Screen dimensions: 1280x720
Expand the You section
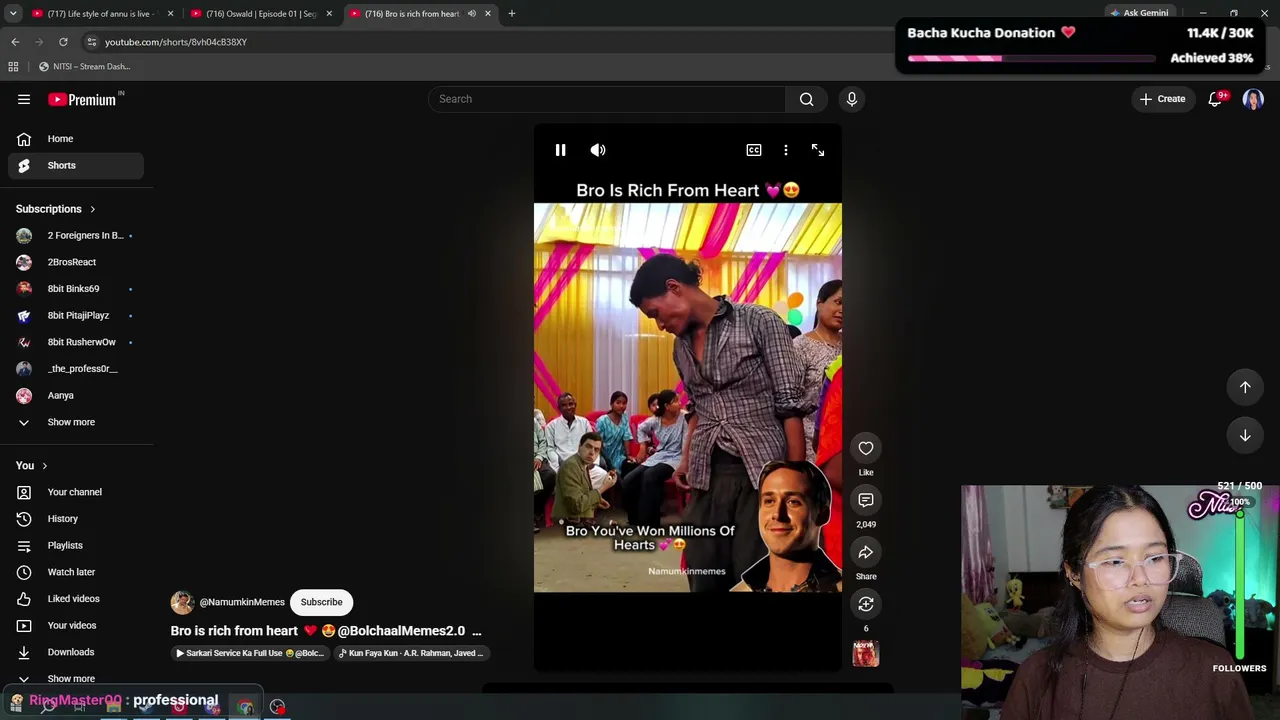(32, 466)
